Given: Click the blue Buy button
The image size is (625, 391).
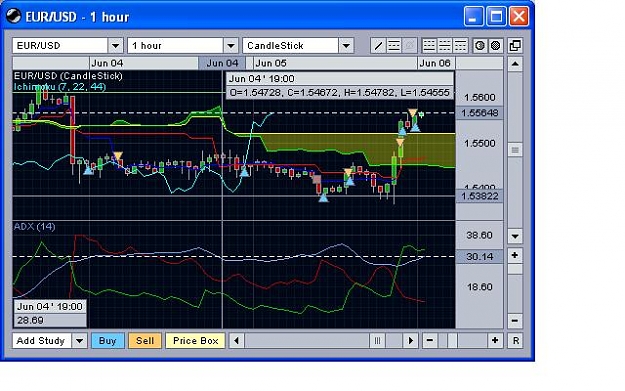Looking at the screenshot, I should [x=108, y=341].
